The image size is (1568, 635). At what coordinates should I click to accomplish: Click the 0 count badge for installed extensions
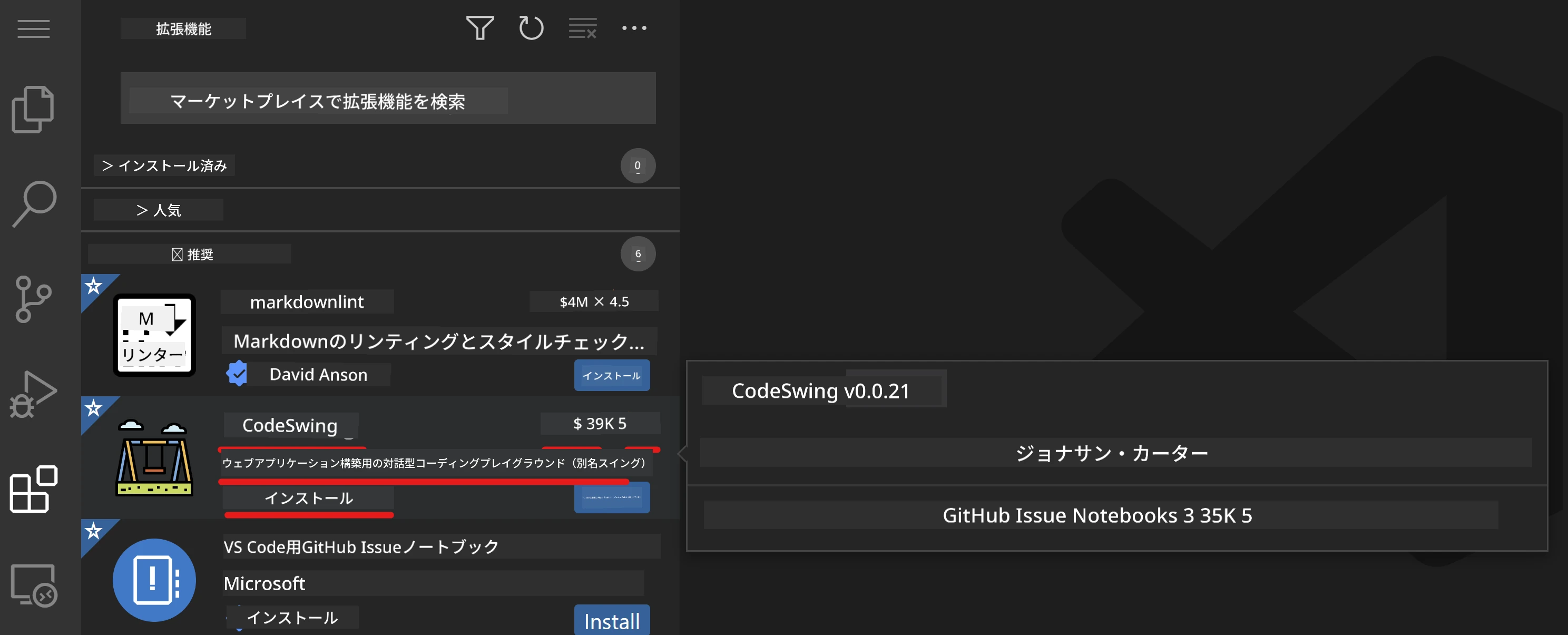click(x=638, y=165)
